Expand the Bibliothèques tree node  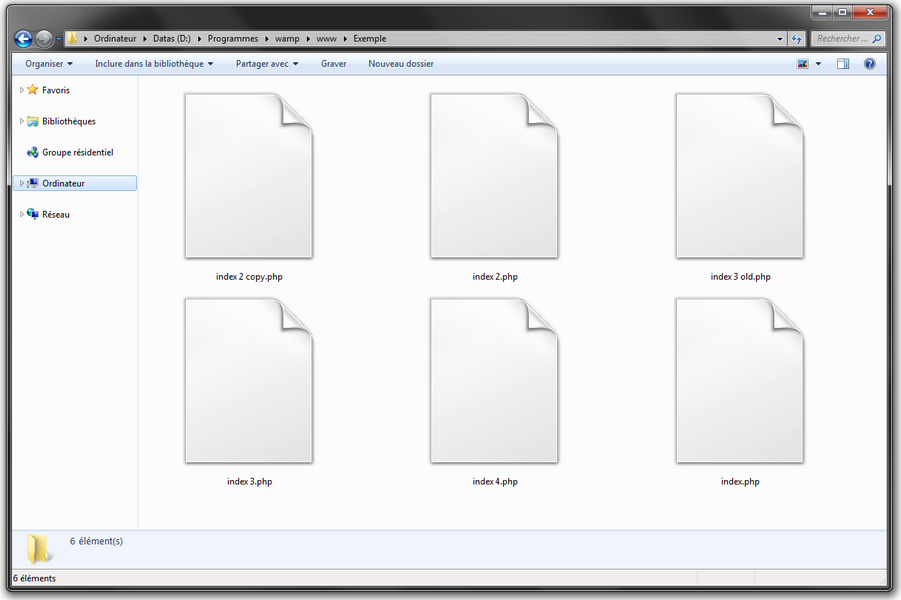(x=22, y=121)
